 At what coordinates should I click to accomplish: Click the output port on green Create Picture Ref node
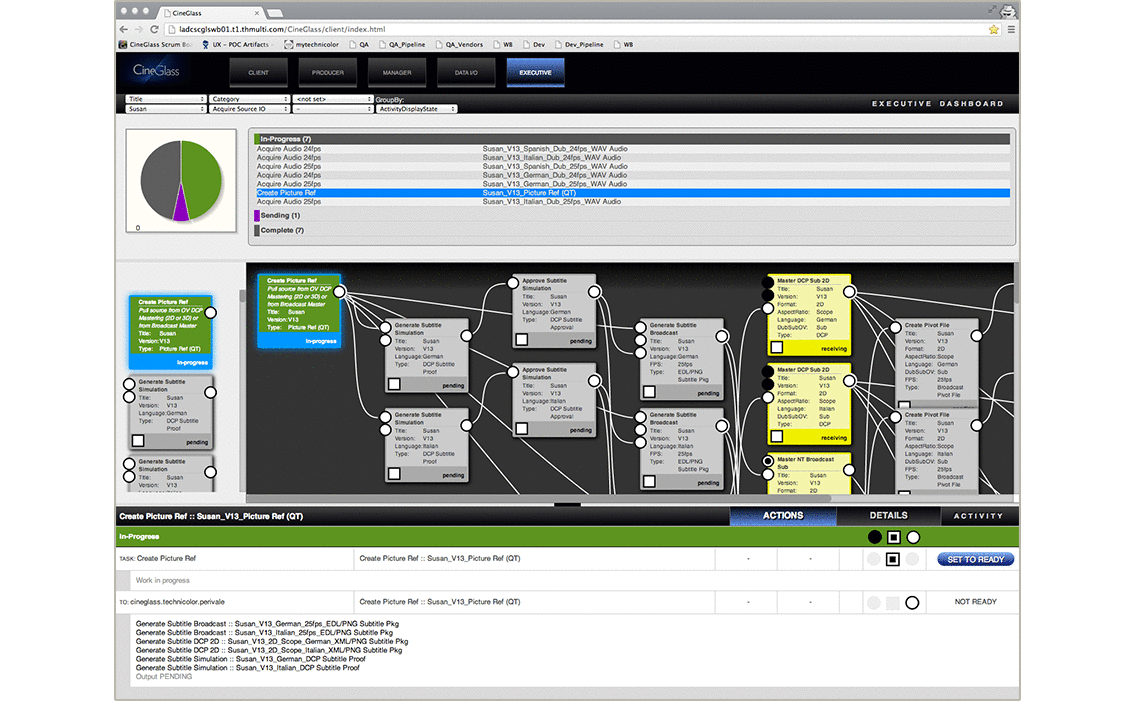click(x=339, y=293)
